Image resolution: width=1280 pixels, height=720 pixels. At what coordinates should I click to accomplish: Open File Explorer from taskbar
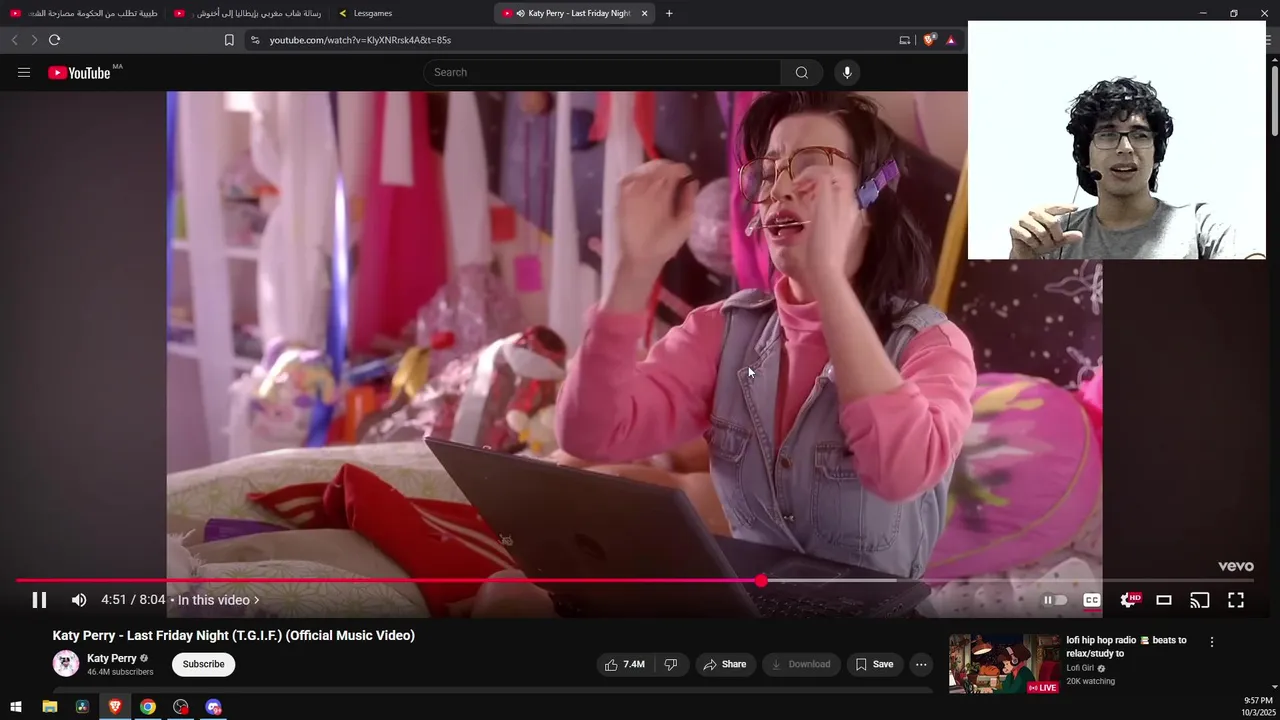[50, 707]
